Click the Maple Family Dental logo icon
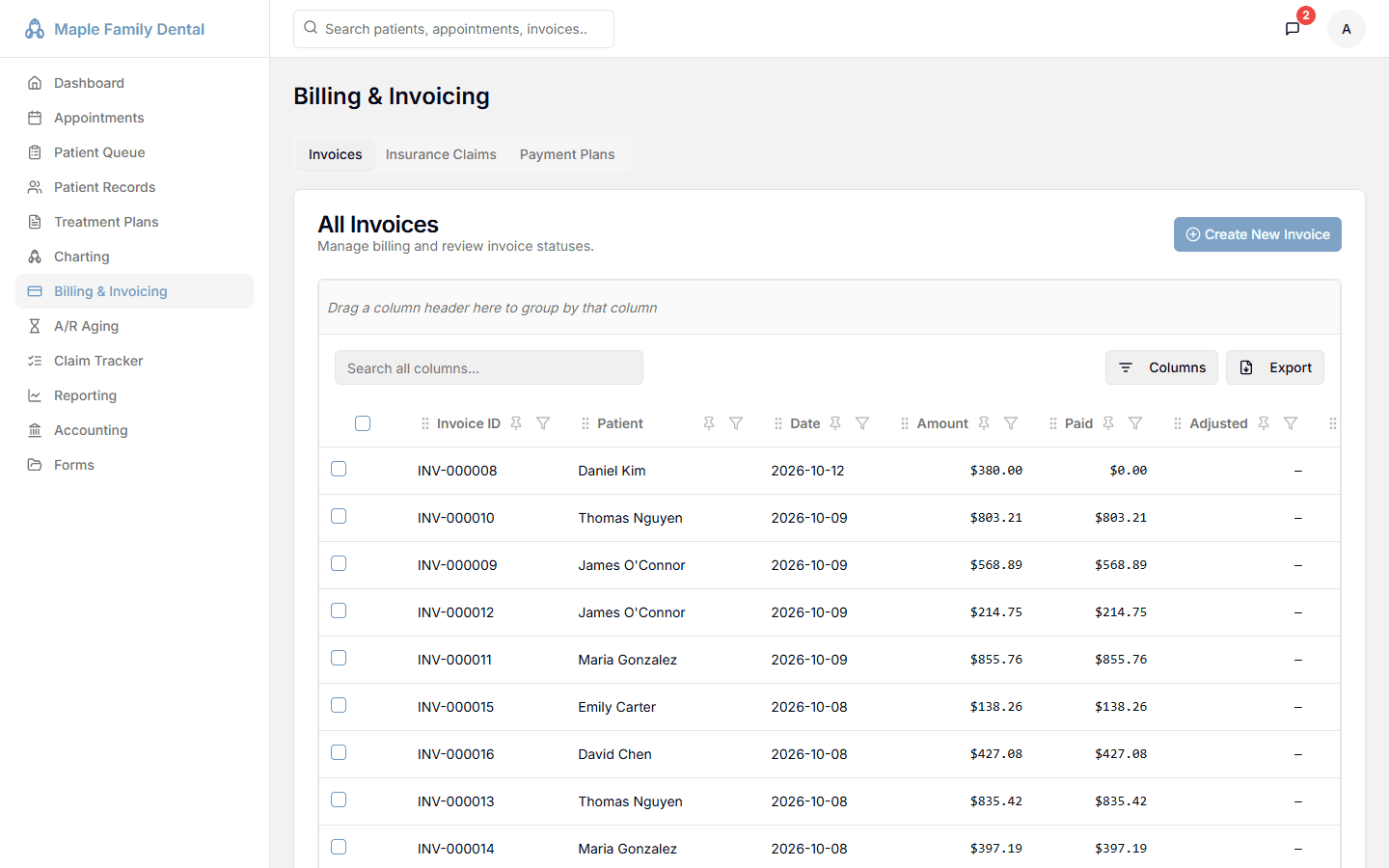 pyautogui.click(x=35, y=29)
